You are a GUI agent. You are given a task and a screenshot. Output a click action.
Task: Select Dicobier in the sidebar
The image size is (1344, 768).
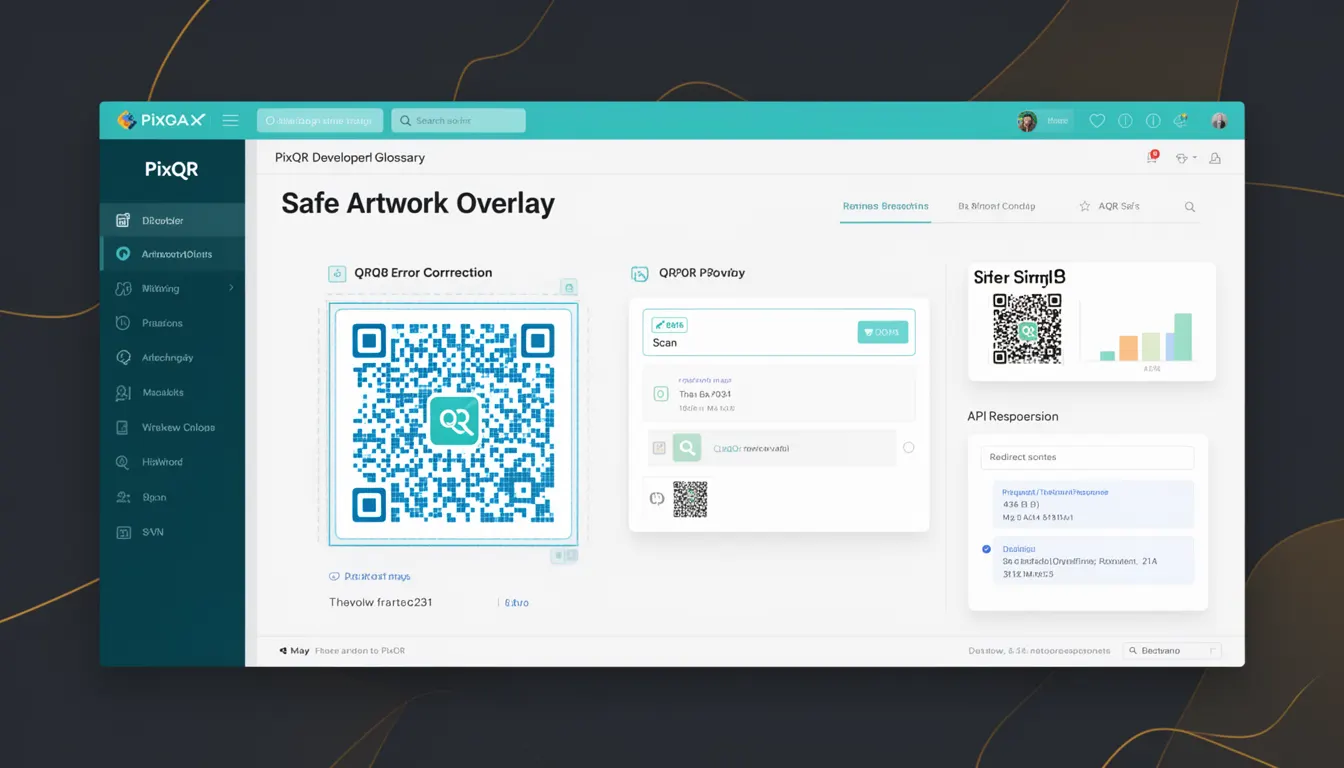[x=172, y=220]
